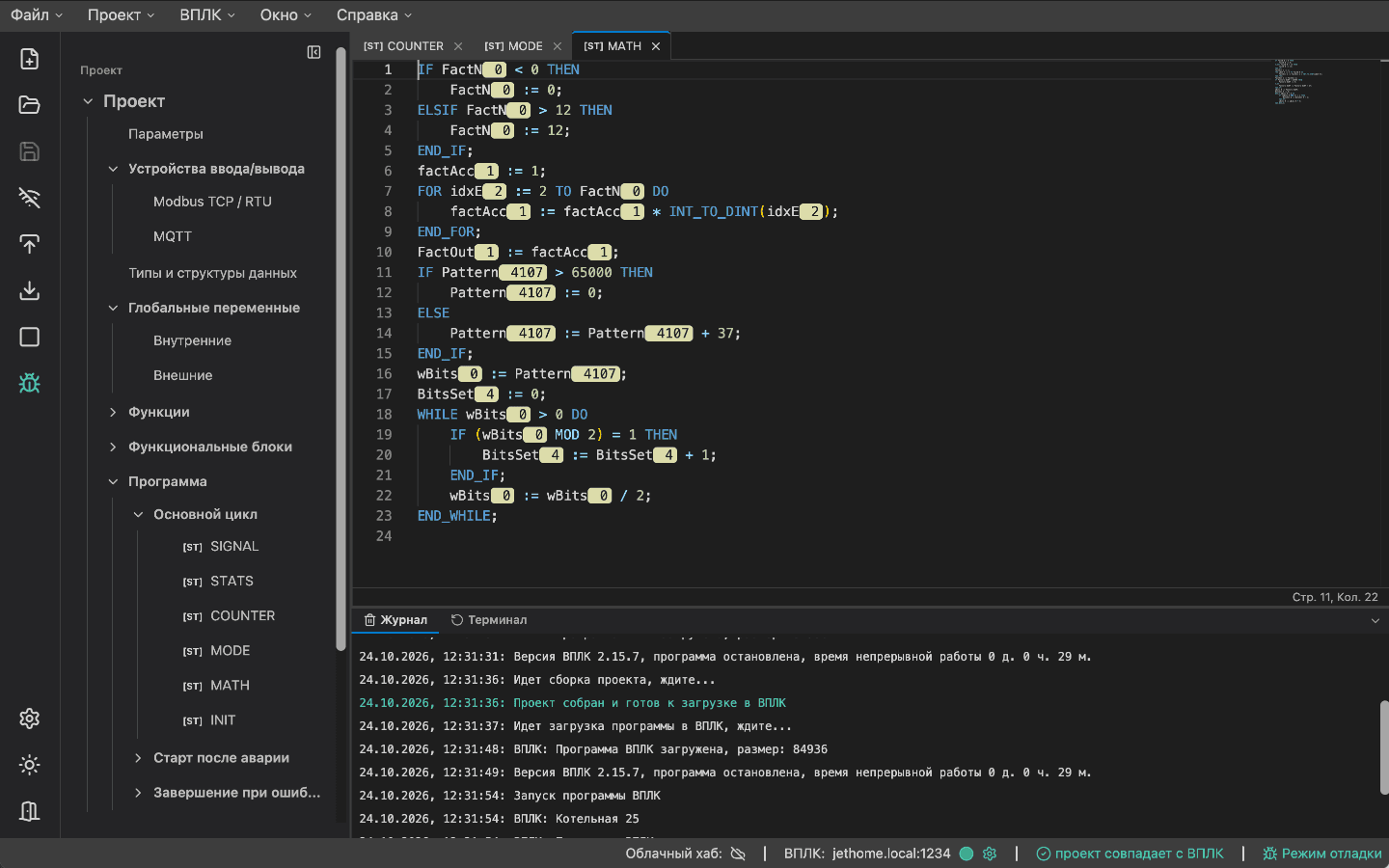Click the log panel vertical scrollbar
Screen dimensions: 1389x868
pos(1384,747)
